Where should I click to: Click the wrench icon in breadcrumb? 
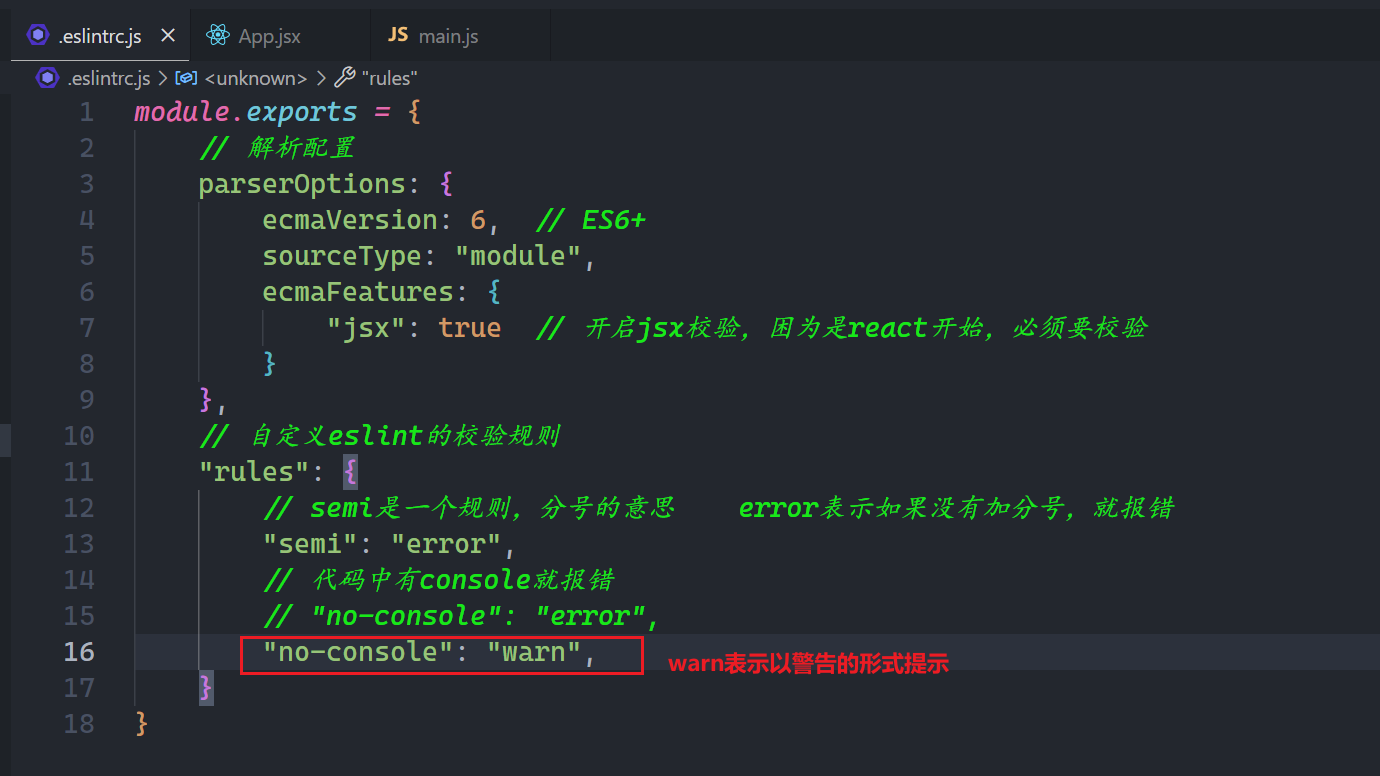344,77
